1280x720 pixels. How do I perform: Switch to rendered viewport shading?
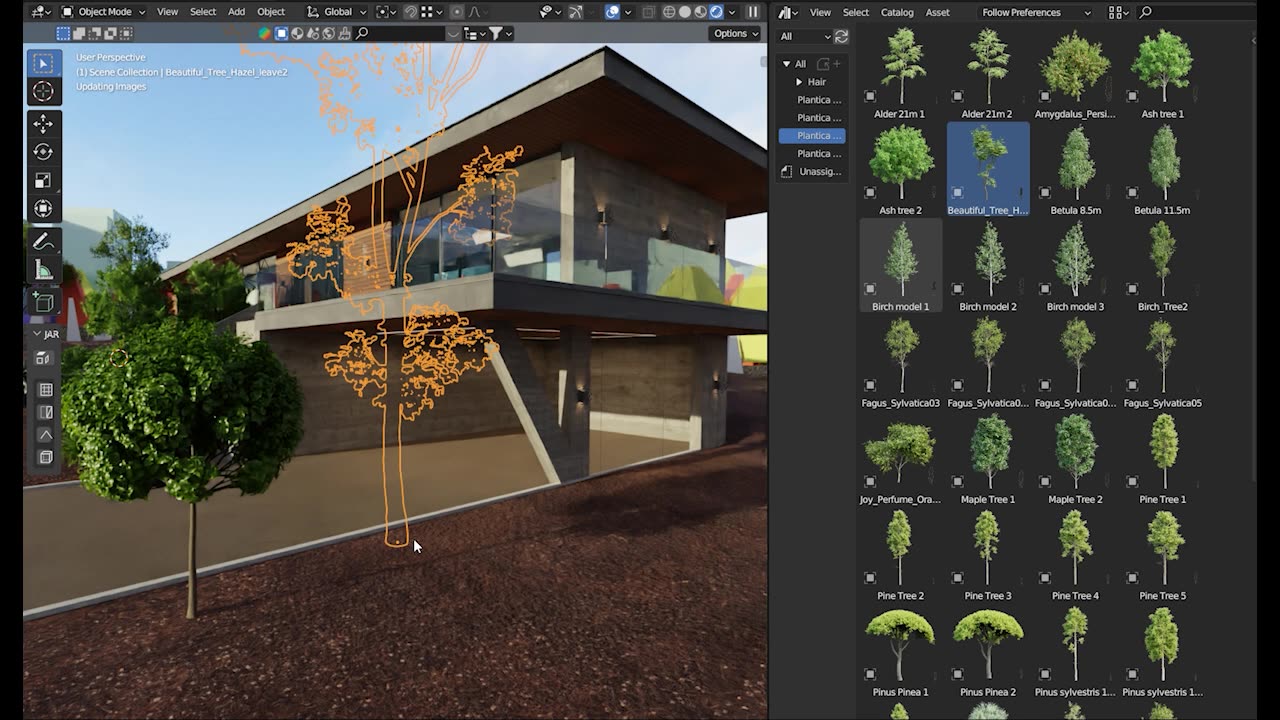tap(716, 12)
